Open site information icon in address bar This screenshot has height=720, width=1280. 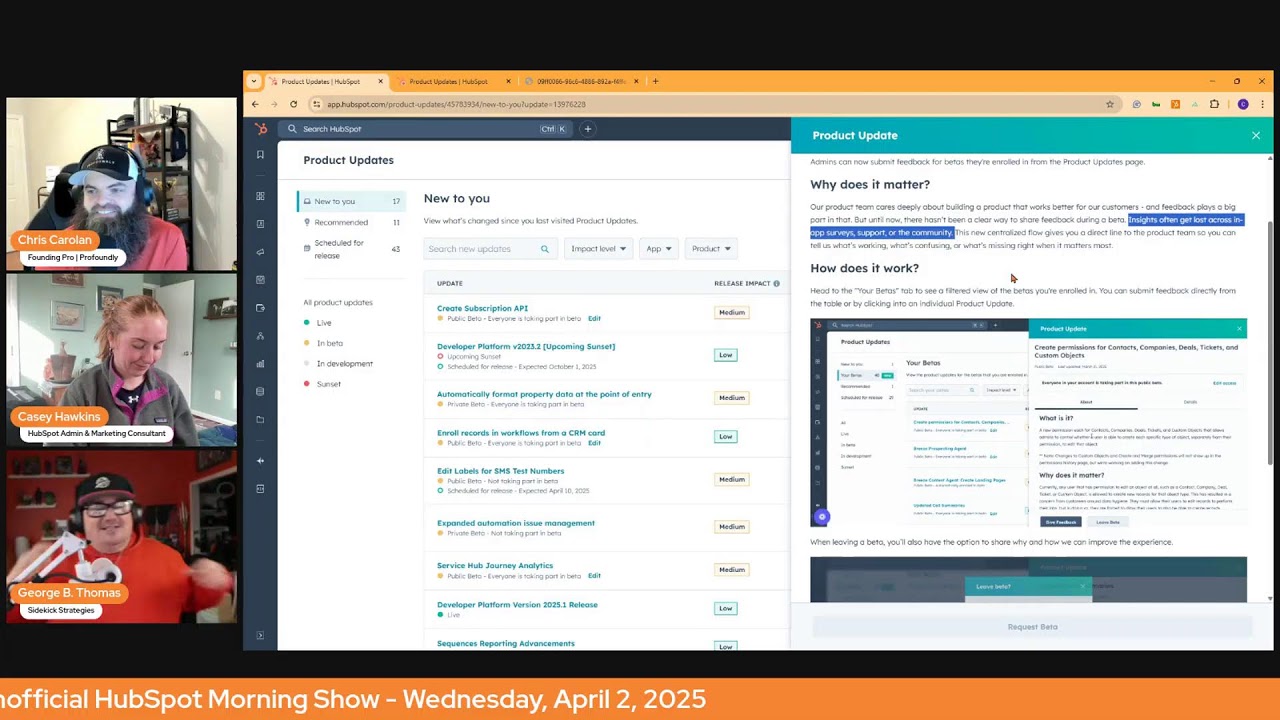(317, 104)
